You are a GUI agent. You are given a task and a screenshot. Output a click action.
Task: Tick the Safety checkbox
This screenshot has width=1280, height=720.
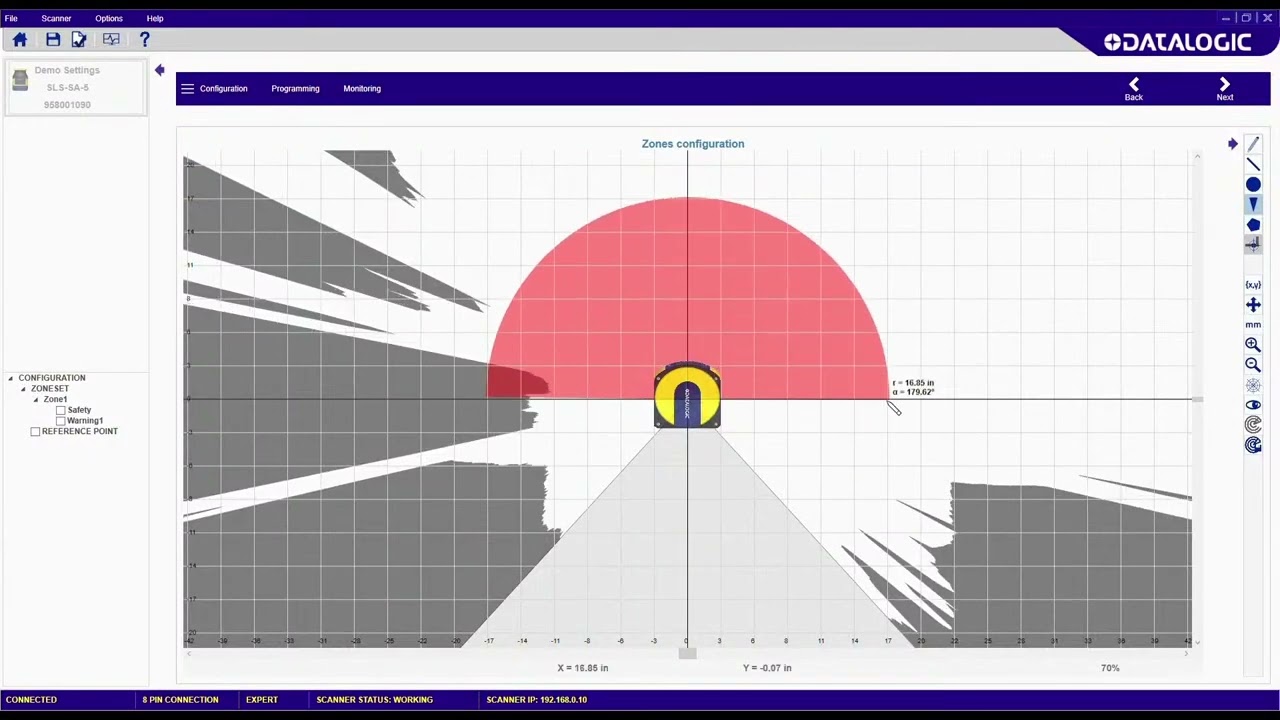(61, 410)
